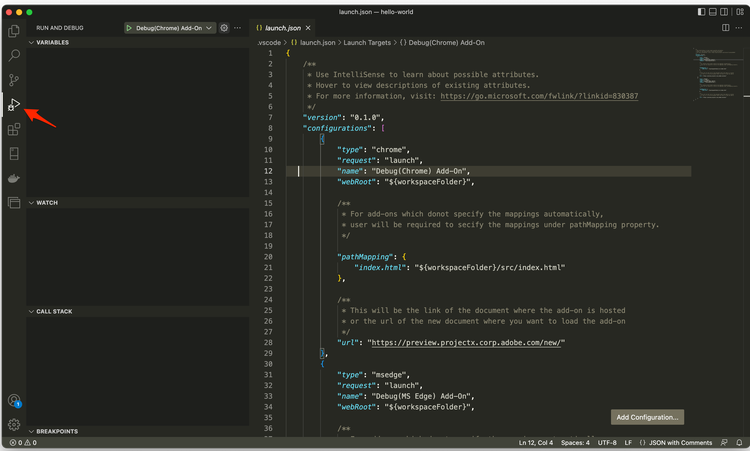
Task: Split the editor right
Action: 725,28
